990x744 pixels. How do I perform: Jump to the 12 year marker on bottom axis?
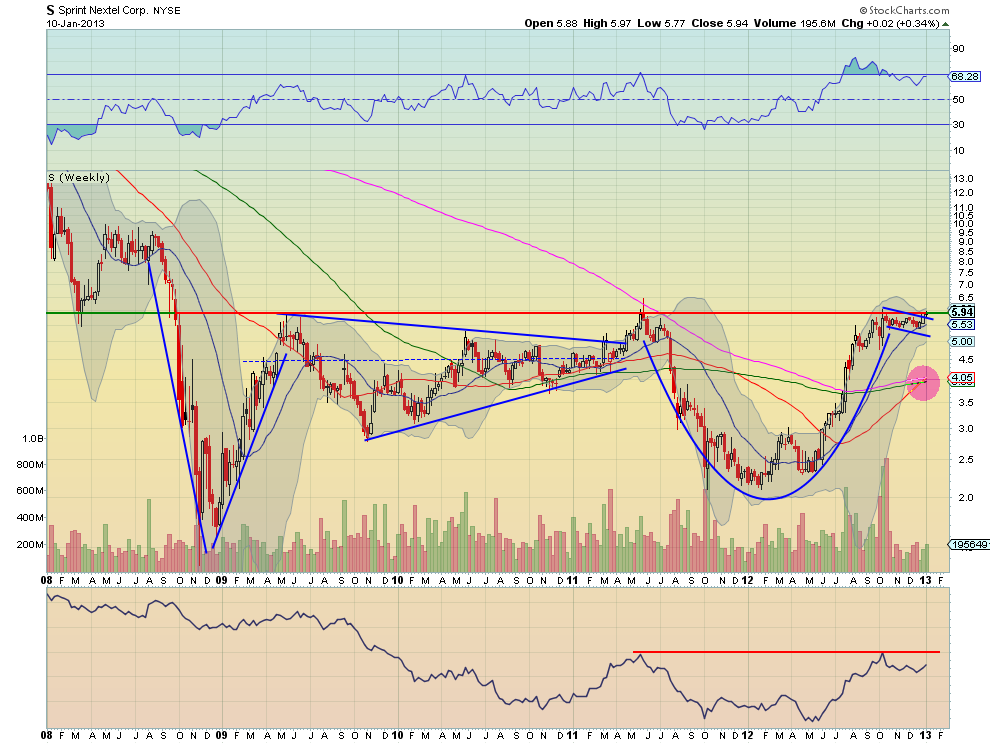(x=747, y=736)
